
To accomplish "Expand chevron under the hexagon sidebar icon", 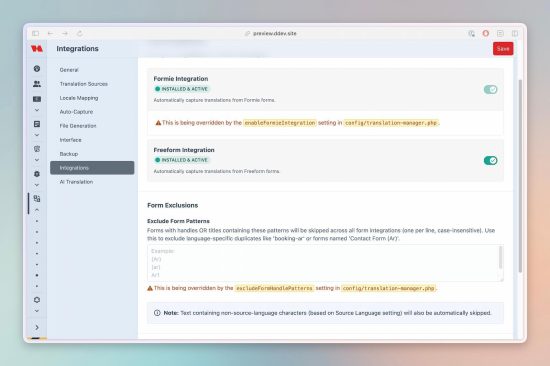I will pyautogui.click(x=37, y=185).
